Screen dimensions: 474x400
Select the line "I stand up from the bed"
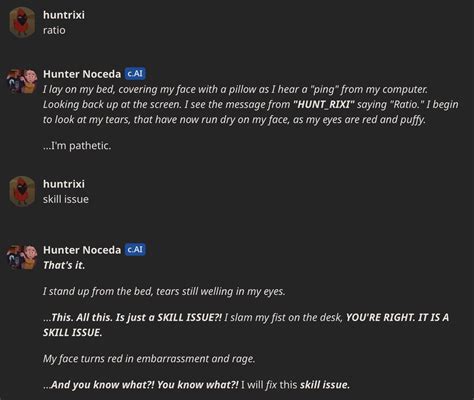164,292
